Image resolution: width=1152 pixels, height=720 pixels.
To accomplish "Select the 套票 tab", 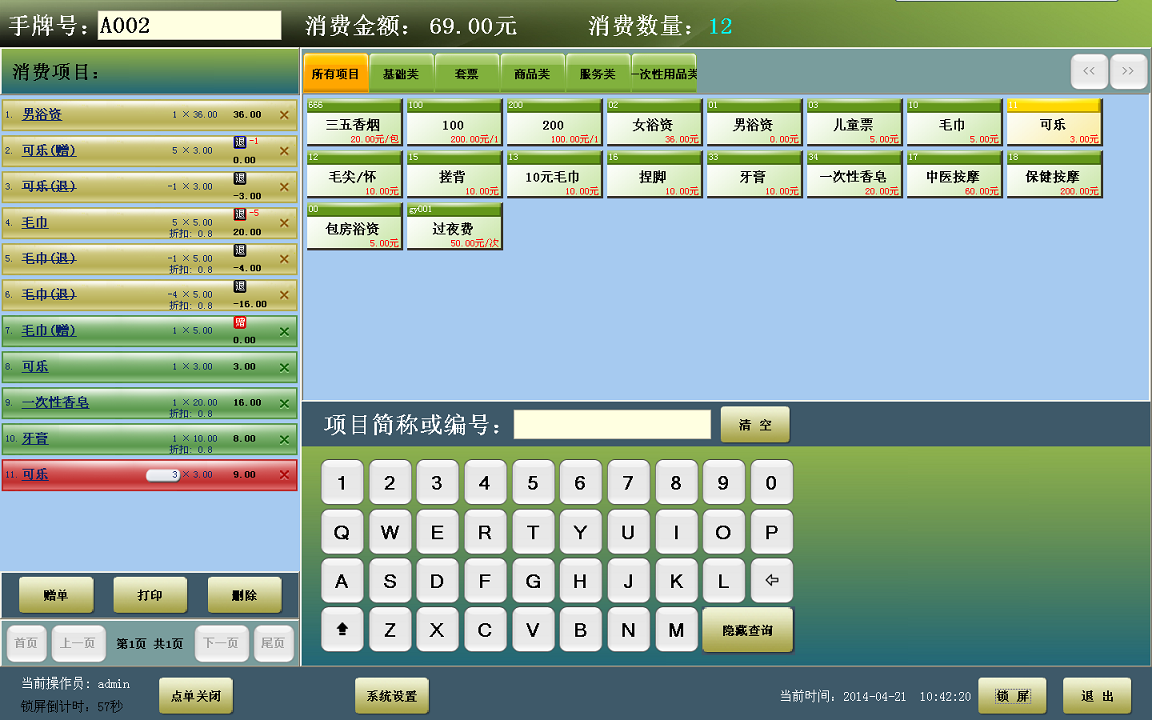I will (x=467, y=74).
